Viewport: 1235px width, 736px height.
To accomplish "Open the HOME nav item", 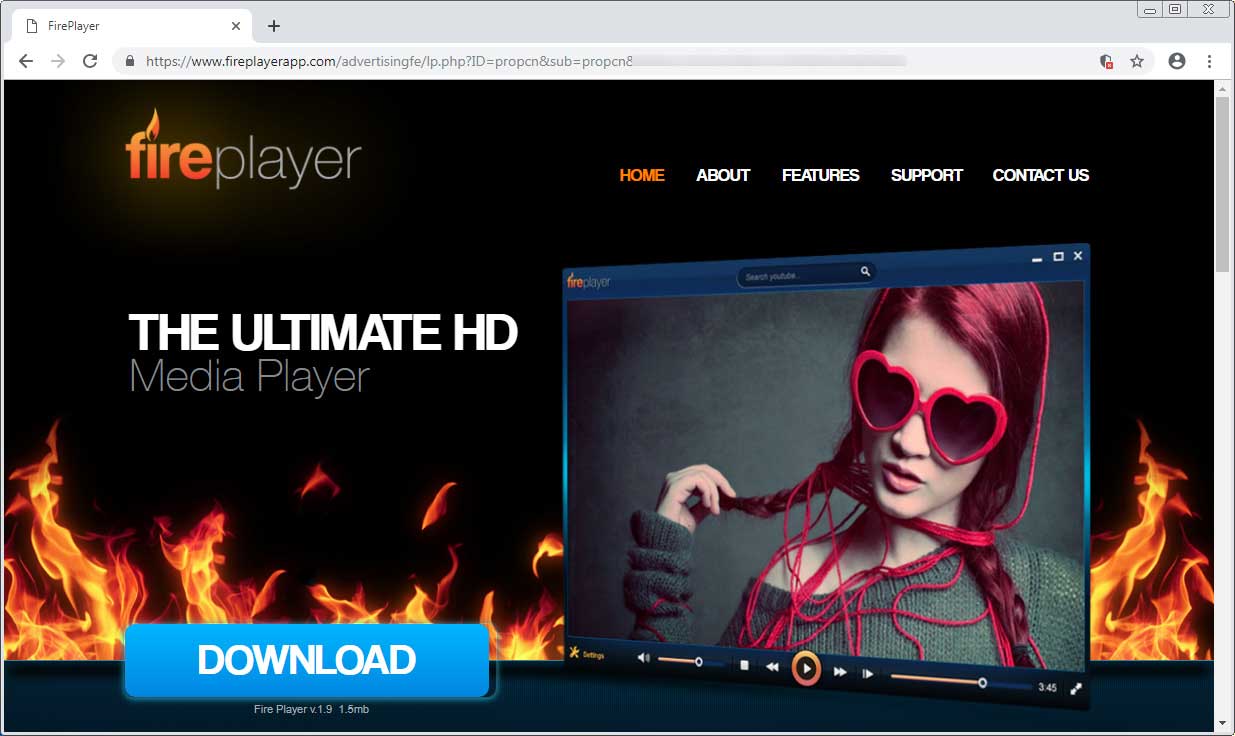I will pos(642,175).
